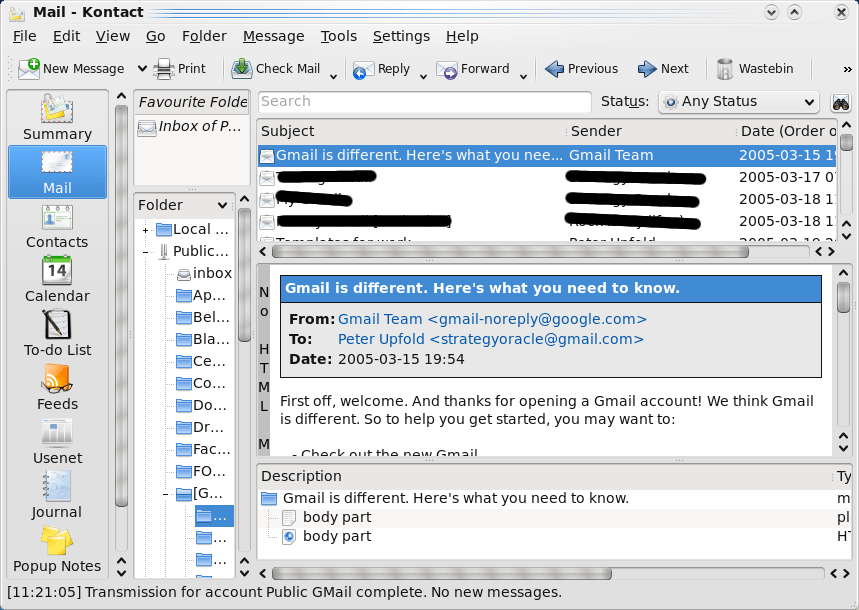Expand the Local folders tree node
This screenshot has width=859, height=610.
(x=145, y=231)
